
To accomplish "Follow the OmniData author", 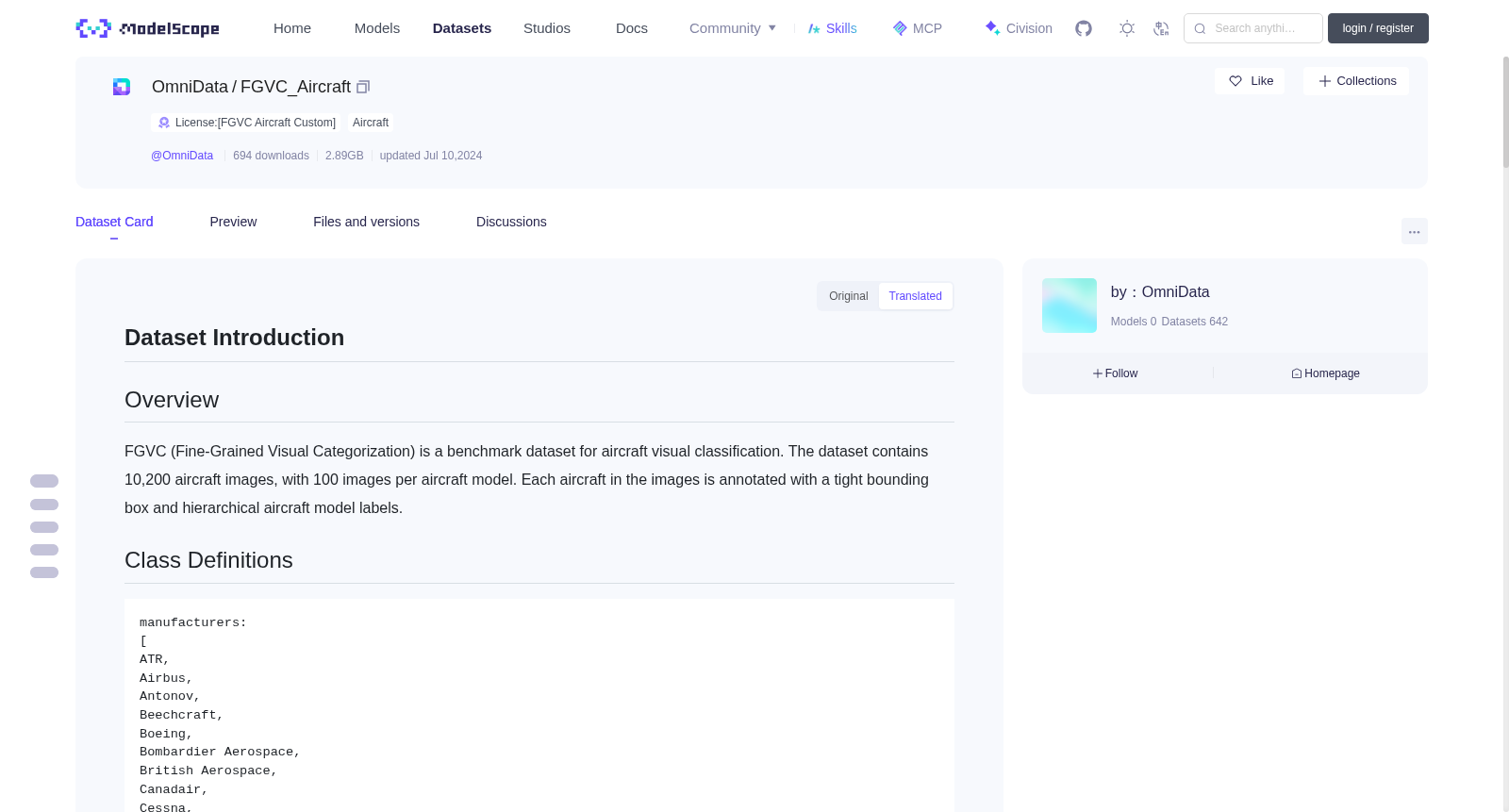I will [1116, 373].
